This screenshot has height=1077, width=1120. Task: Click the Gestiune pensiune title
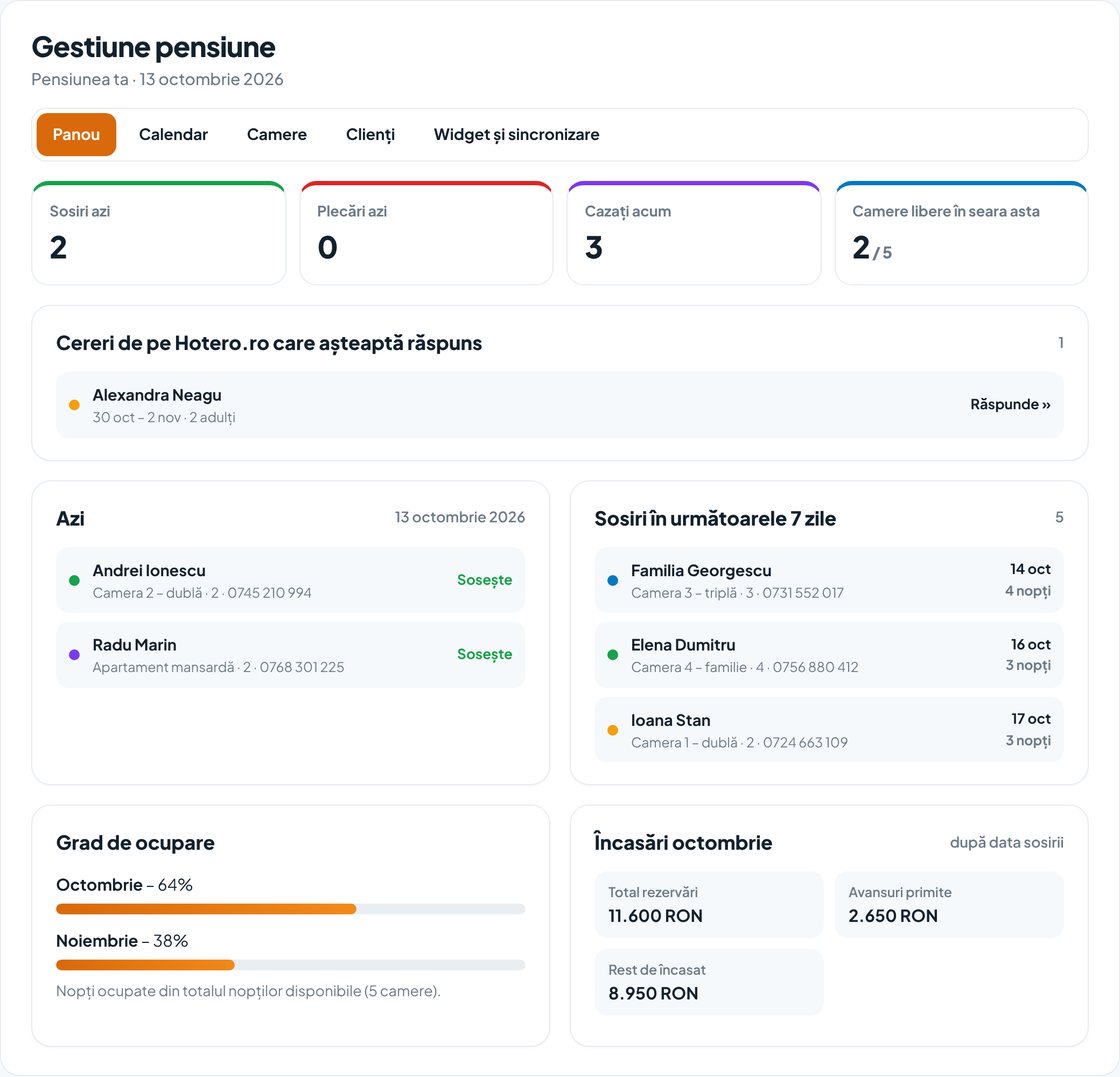(x=154, y=47)
